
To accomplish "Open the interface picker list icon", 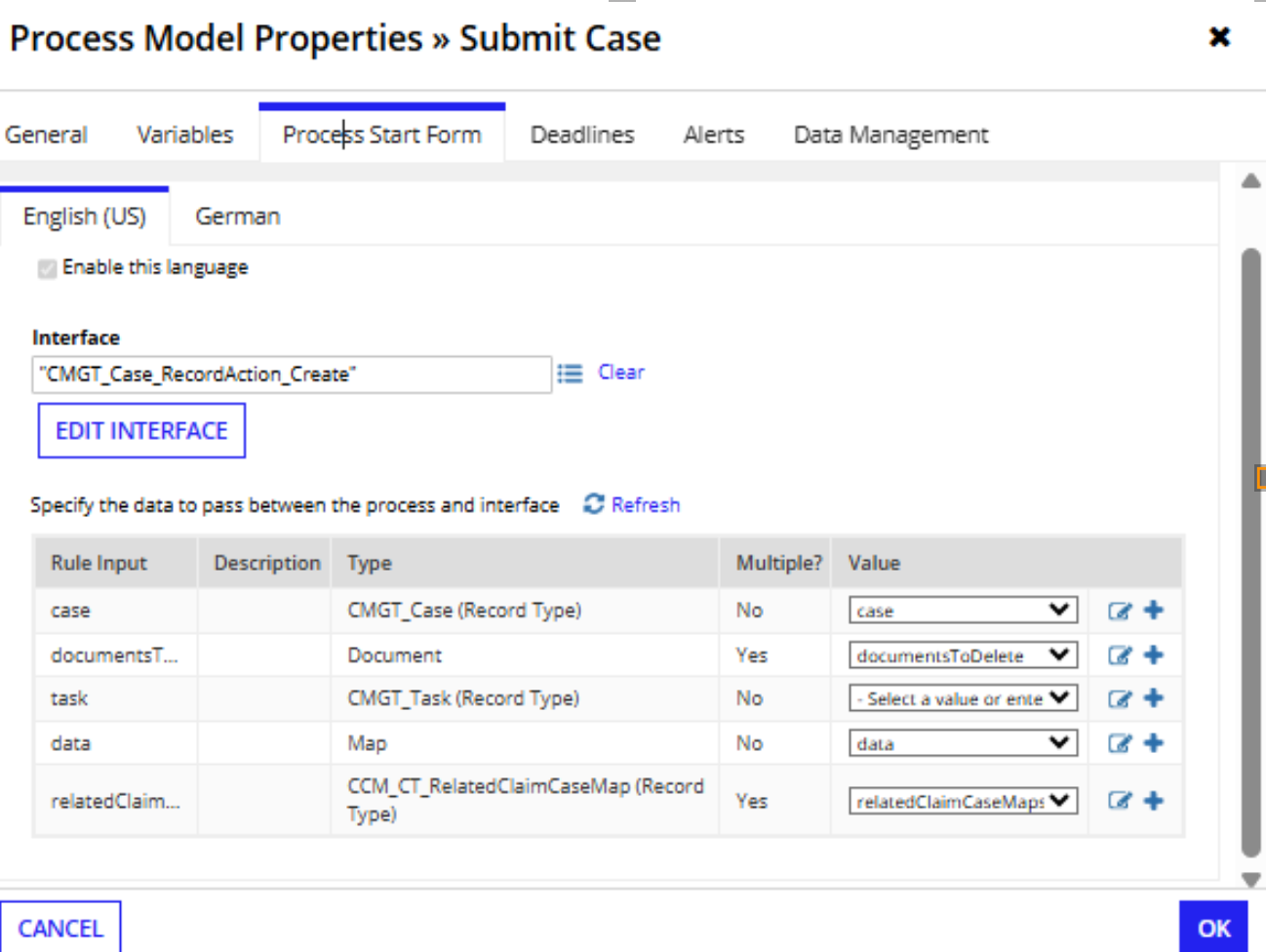I will [x=570, y=373].
